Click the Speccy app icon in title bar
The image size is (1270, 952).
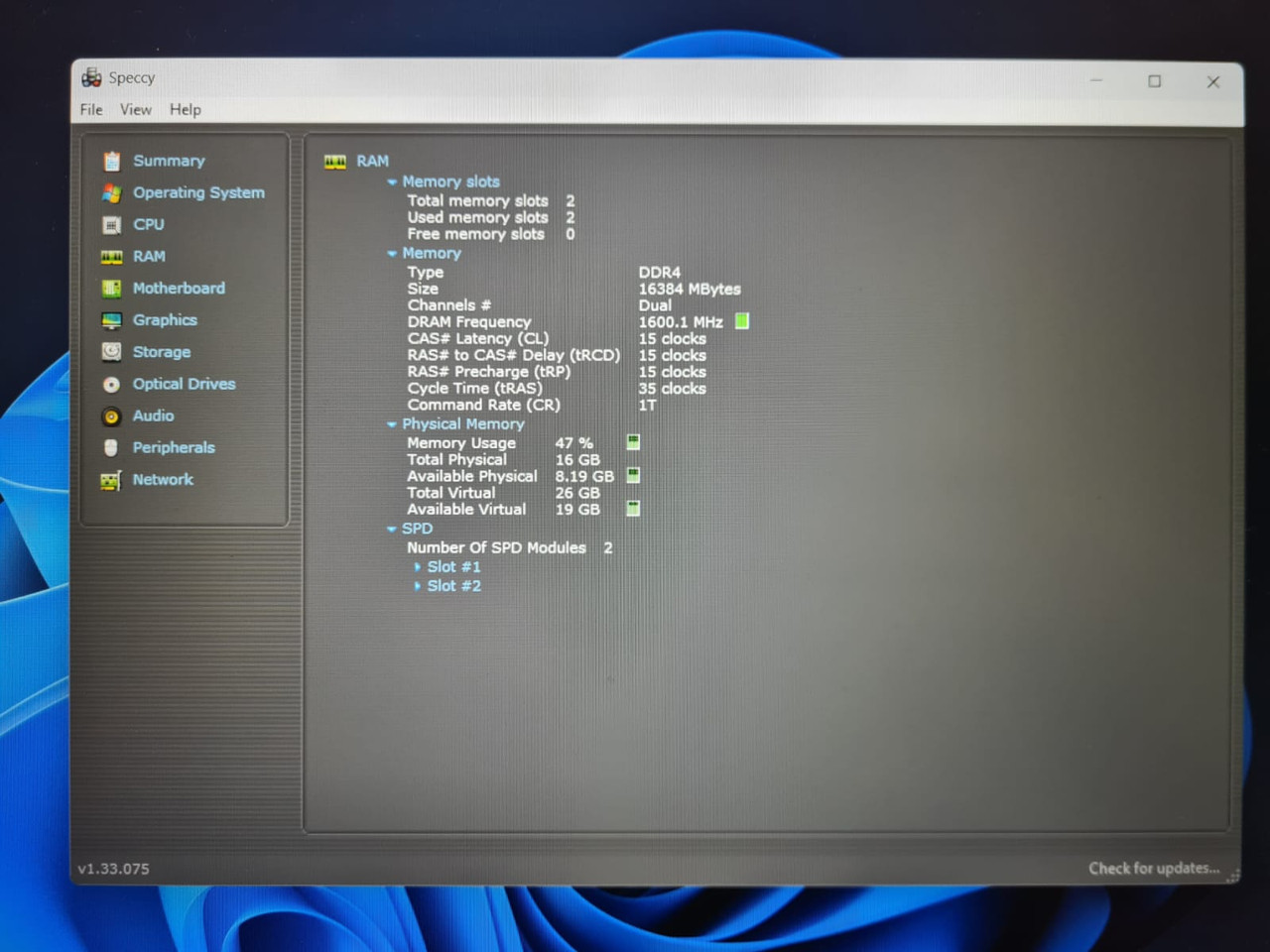(x=91, y=77)
